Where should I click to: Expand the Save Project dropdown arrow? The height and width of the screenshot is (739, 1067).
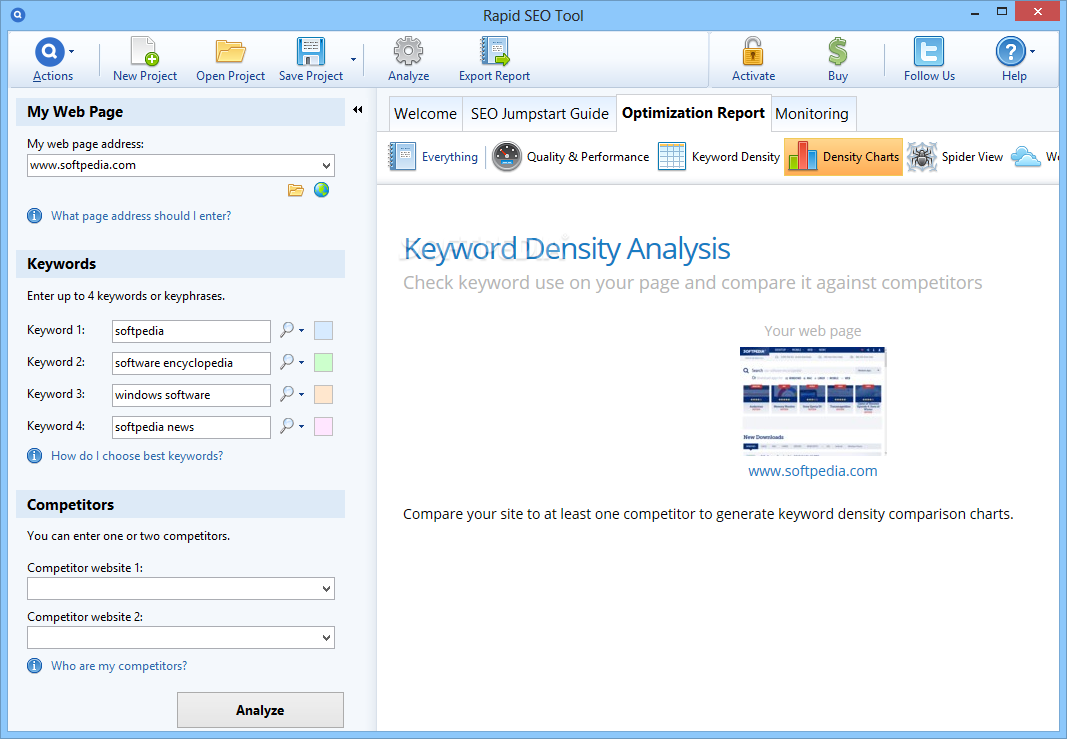coord(353,59)
